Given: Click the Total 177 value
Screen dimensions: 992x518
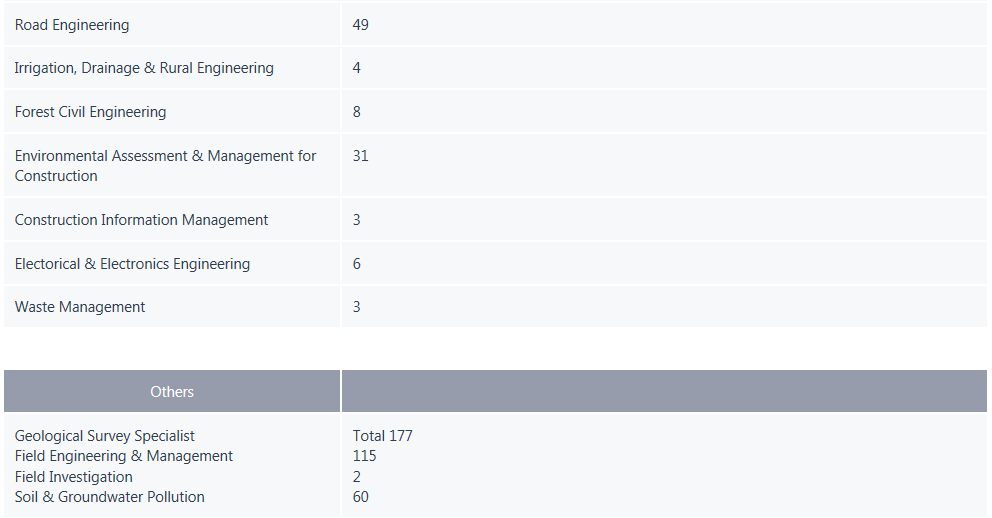Looking at the screenshot, I should pos(383,436).
